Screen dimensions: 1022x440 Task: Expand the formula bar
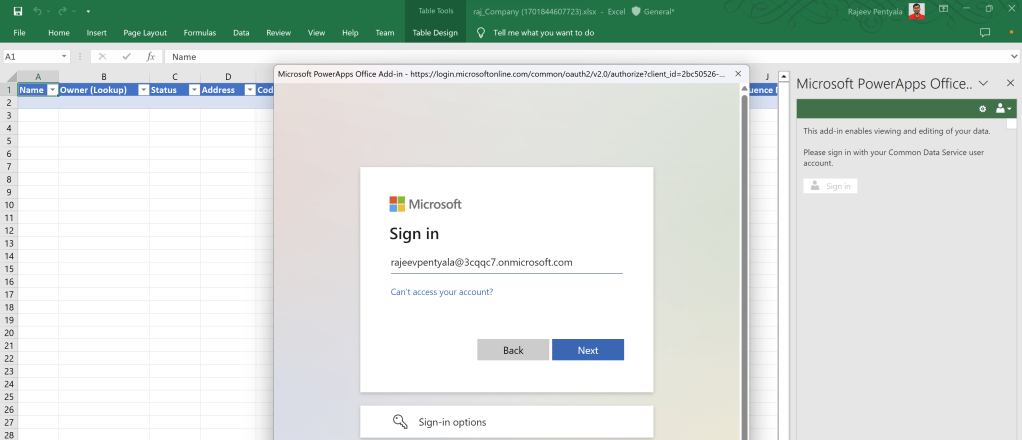tap(1014, 57)
